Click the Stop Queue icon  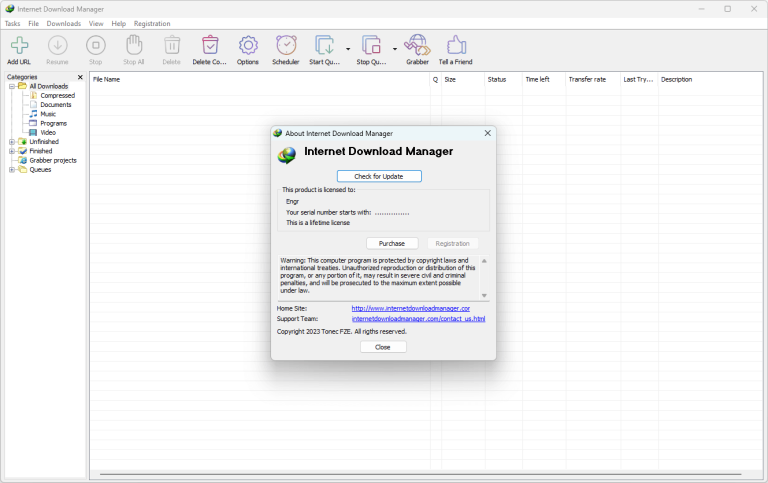371,46
